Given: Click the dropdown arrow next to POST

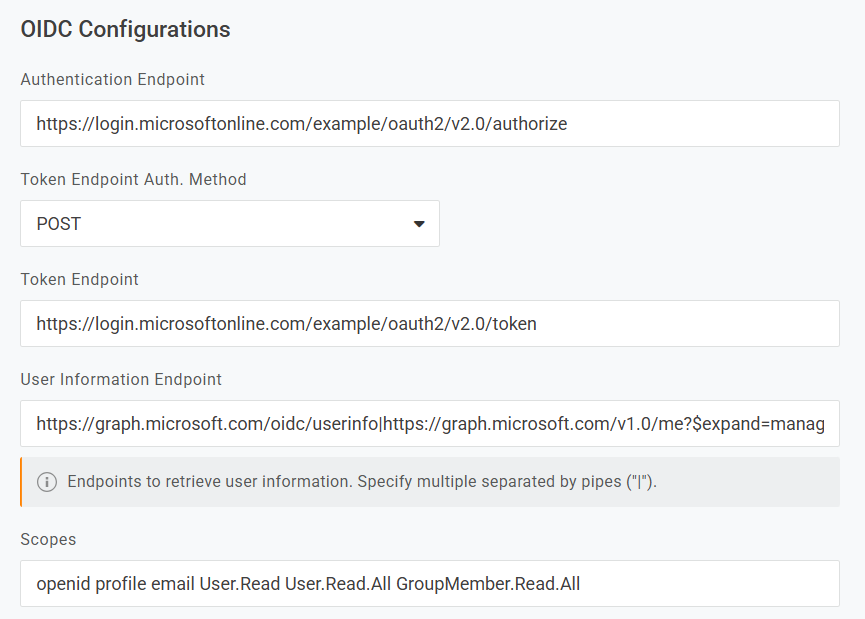Looking at the screenshot, I should click(419, 224).
